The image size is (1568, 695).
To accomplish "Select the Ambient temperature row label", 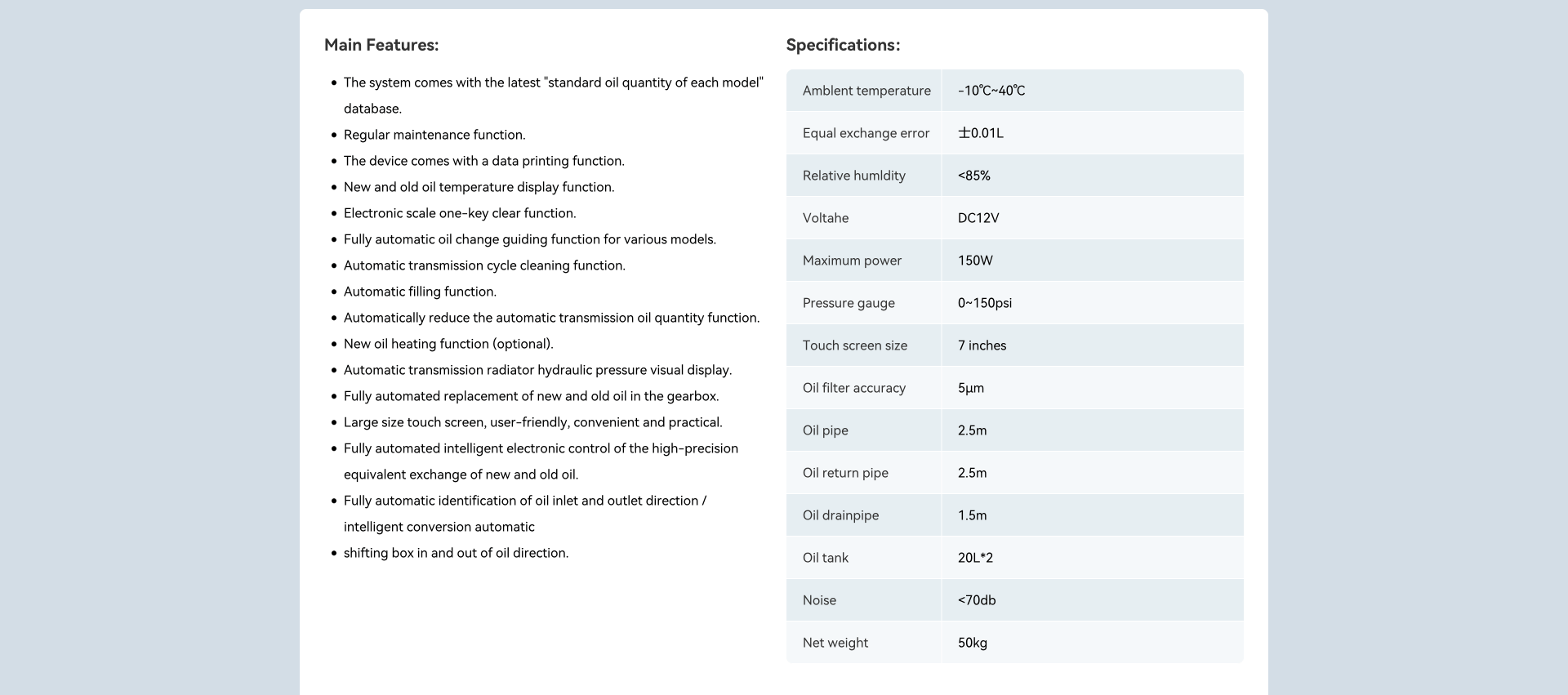I will [x=866, y=91].
